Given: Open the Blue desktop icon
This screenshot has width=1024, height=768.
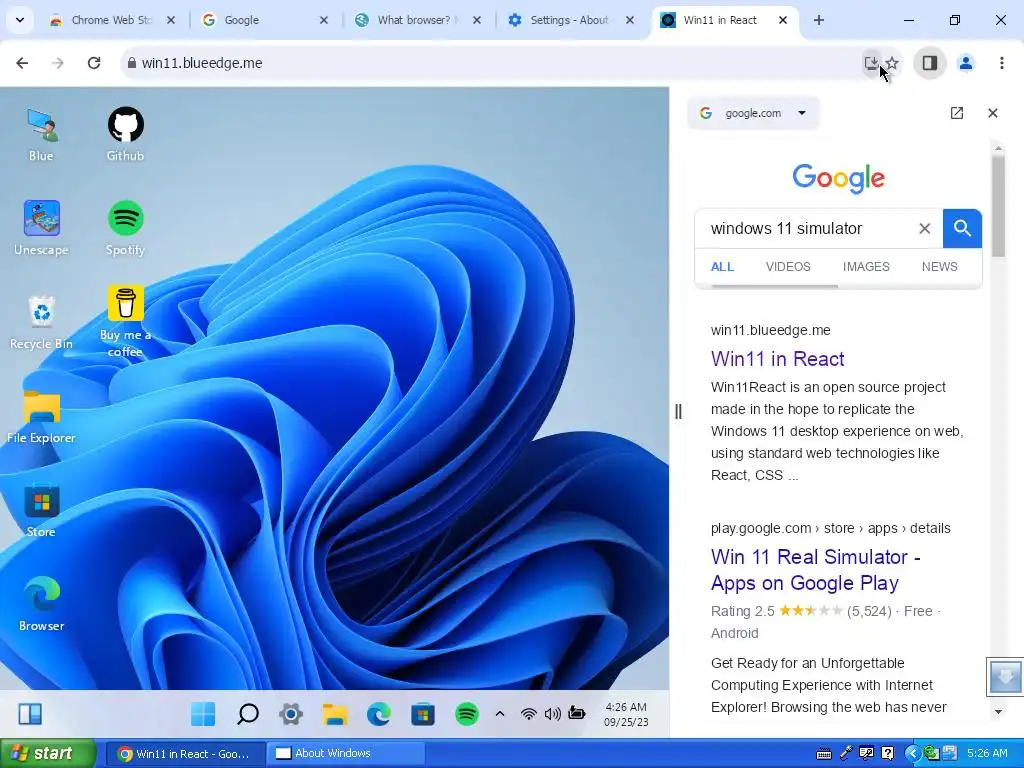Looking at the screenshot, I should [x=41, y=135].
